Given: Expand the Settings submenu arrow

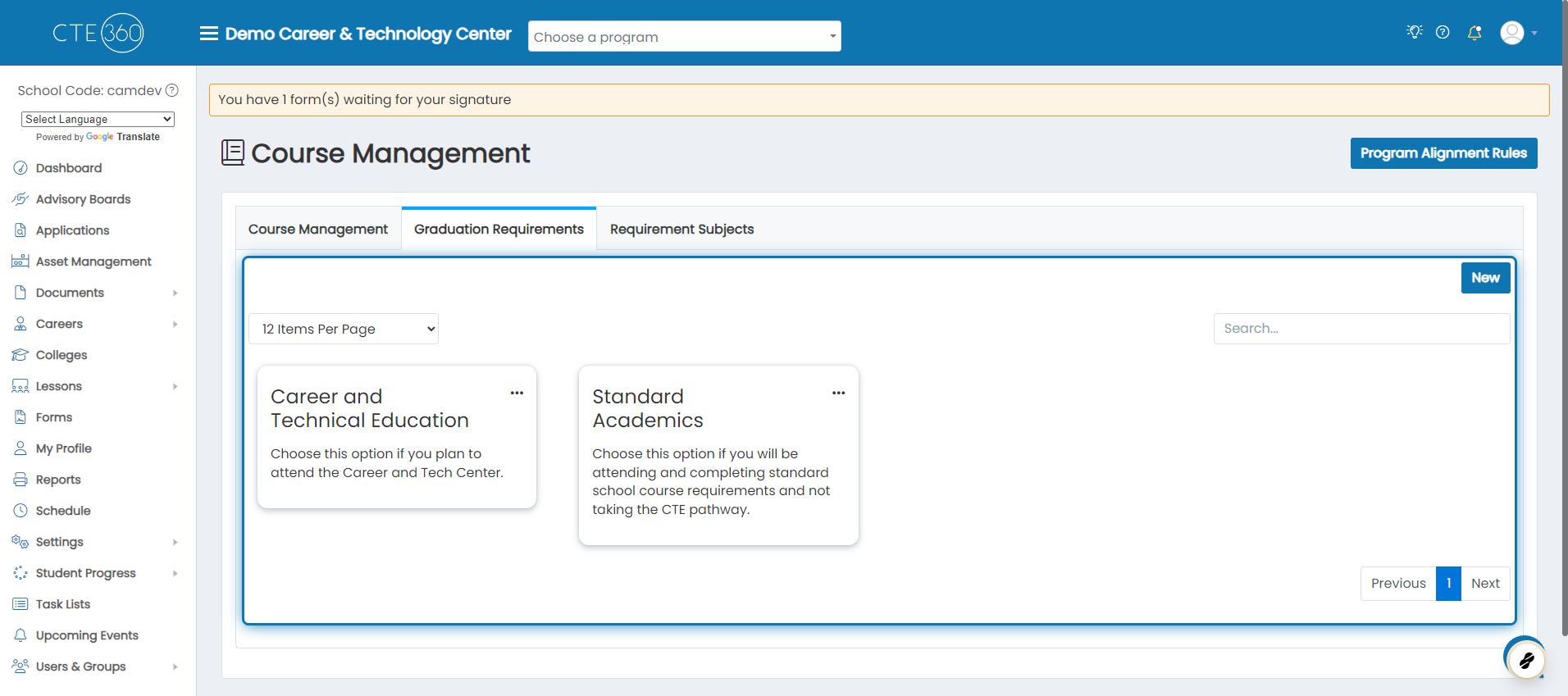Looking at the screenshot, I should pyautogui.click(x=175, y=542).
